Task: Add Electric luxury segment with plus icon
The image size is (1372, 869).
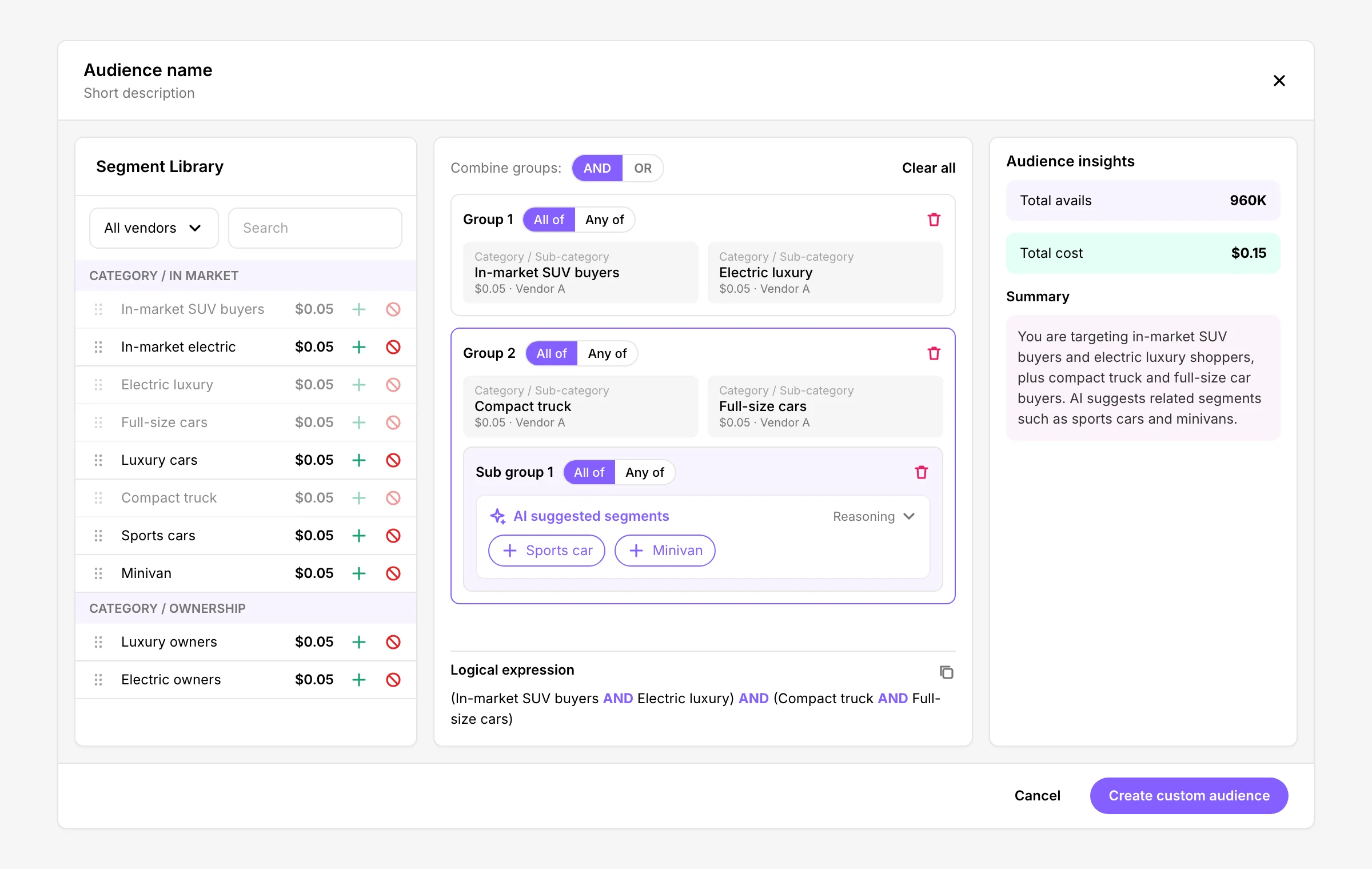Action: [x=359, y=385]
